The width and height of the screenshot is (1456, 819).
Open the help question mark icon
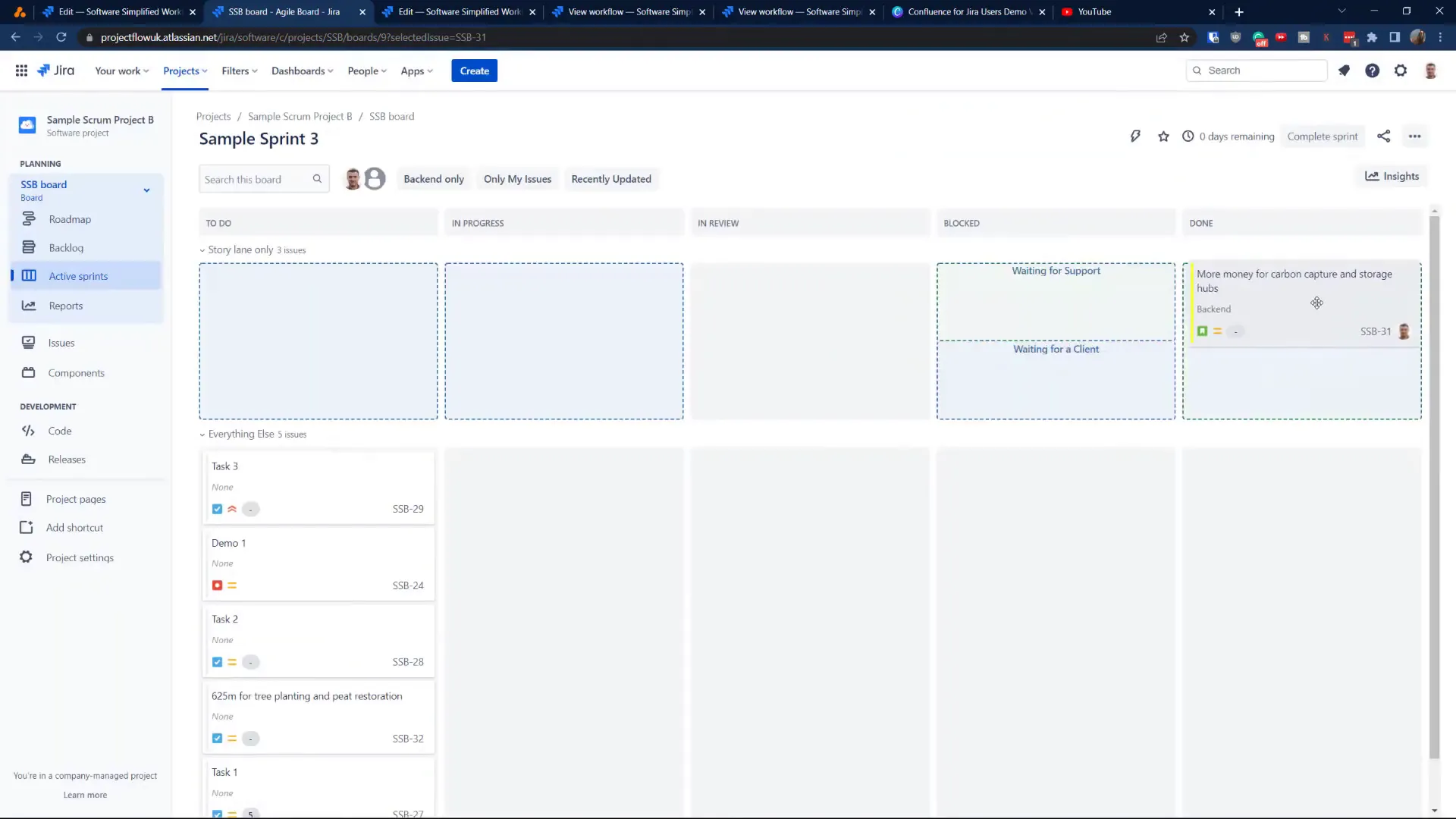pyautogui.click(x=1372, y=71)
